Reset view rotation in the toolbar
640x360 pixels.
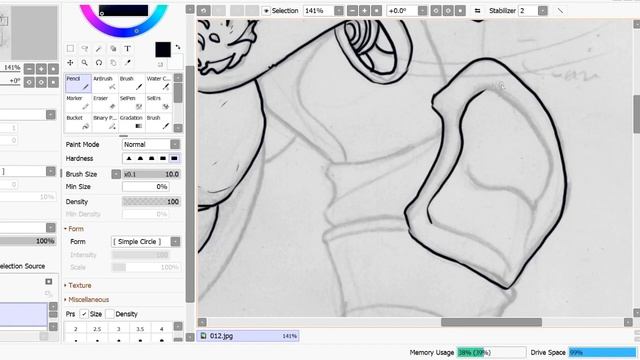(x=460, y=11)
